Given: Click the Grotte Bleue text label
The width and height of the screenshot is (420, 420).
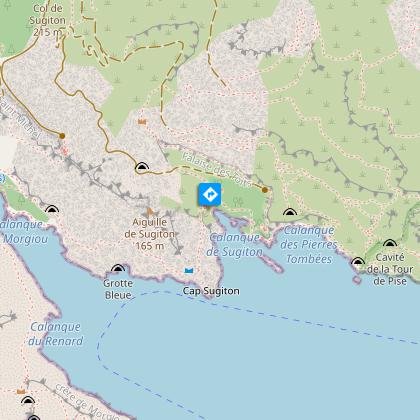Looking at the screenshot, I should coord(118,289).
